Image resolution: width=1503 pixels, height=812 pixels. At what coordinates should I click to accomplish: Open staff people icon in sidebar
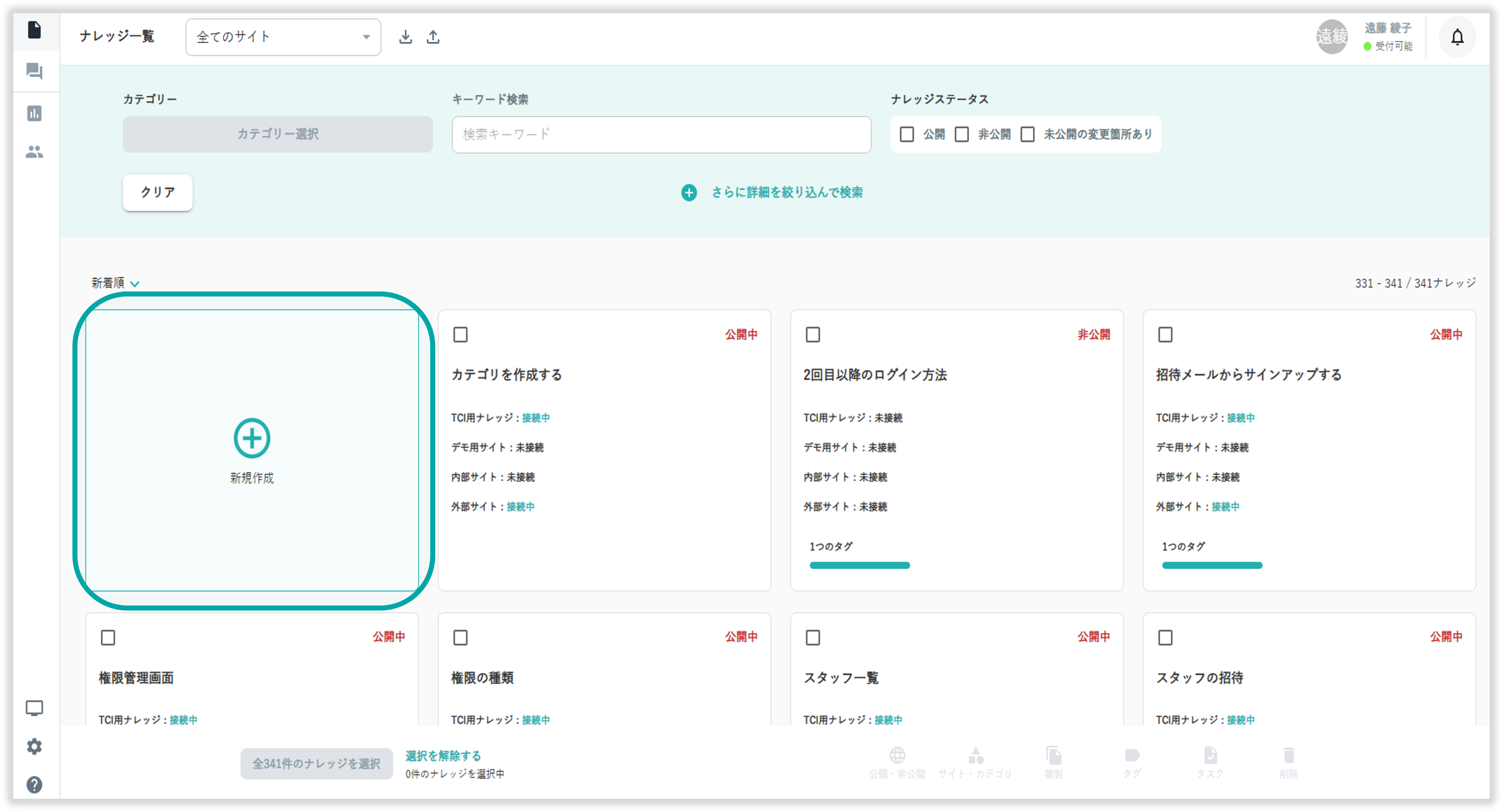34,152
